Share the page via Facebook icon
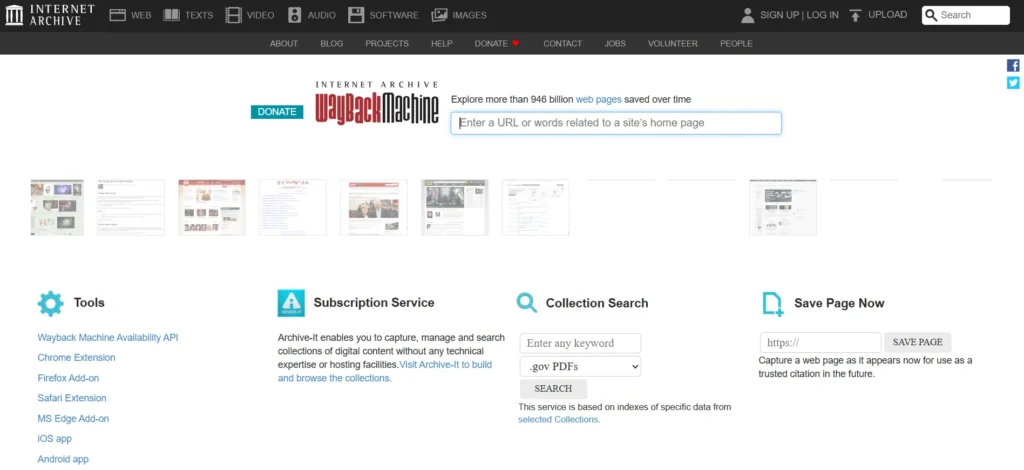 1013,65
